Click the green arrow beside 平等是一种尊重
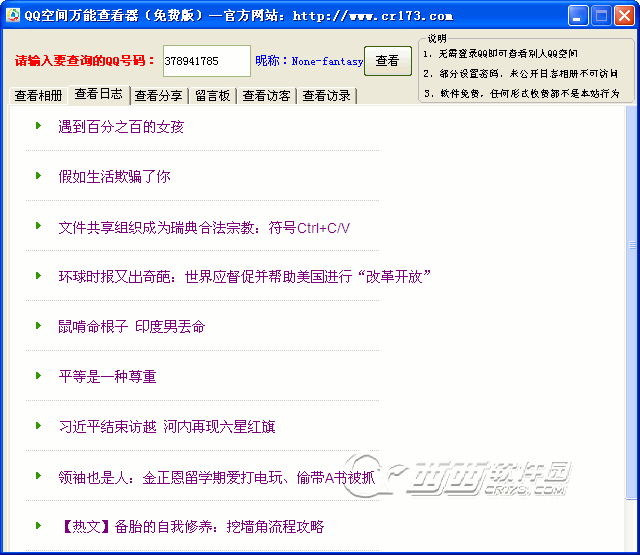Image resolution: width=640 pixels, height=555 pixels. (x=38, y=375)
